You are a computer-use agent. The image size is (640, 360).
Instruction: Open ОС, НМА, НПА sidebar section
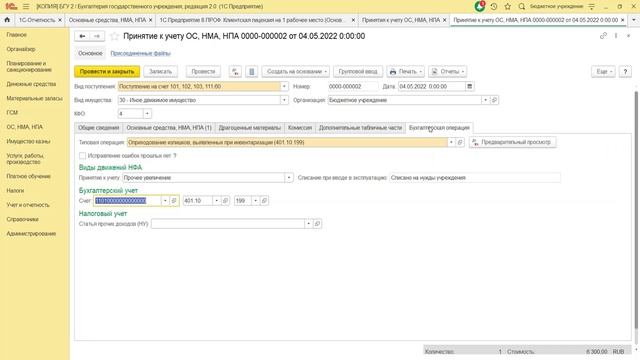24,127
